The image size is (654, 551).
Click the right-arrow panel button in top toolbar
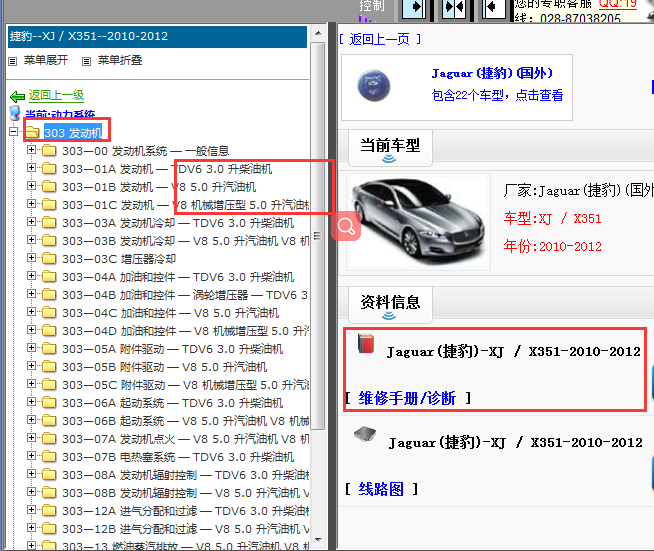[x=414, y=8]
